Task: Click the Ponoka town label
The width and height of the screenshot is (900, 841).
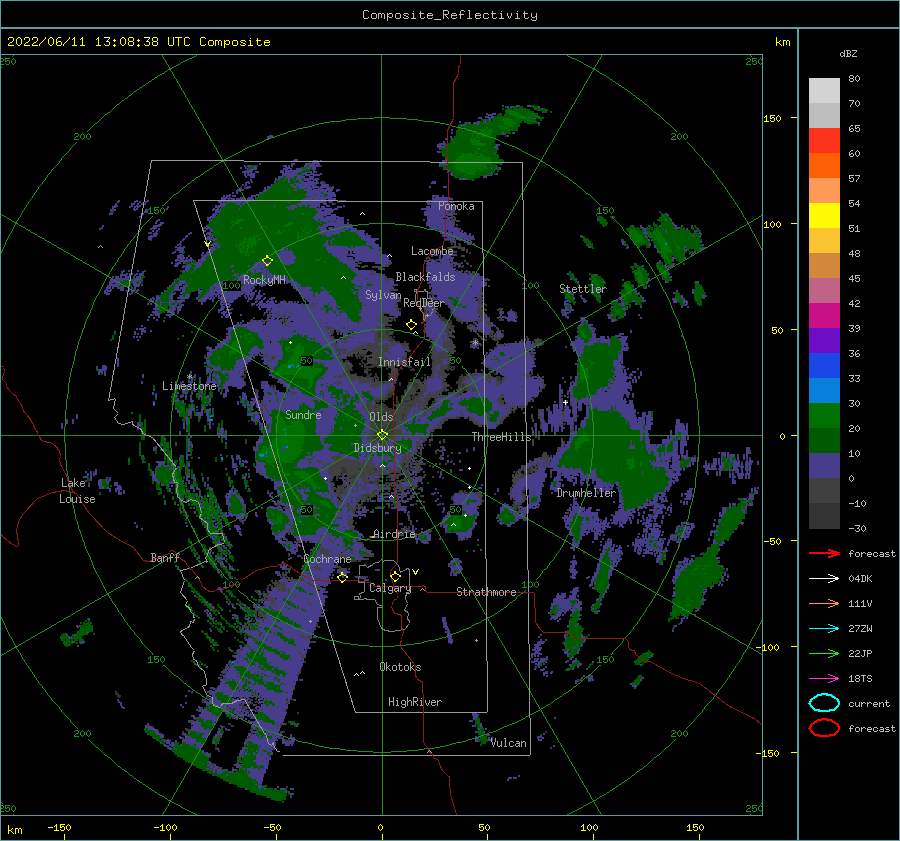Action: point(456,206)
